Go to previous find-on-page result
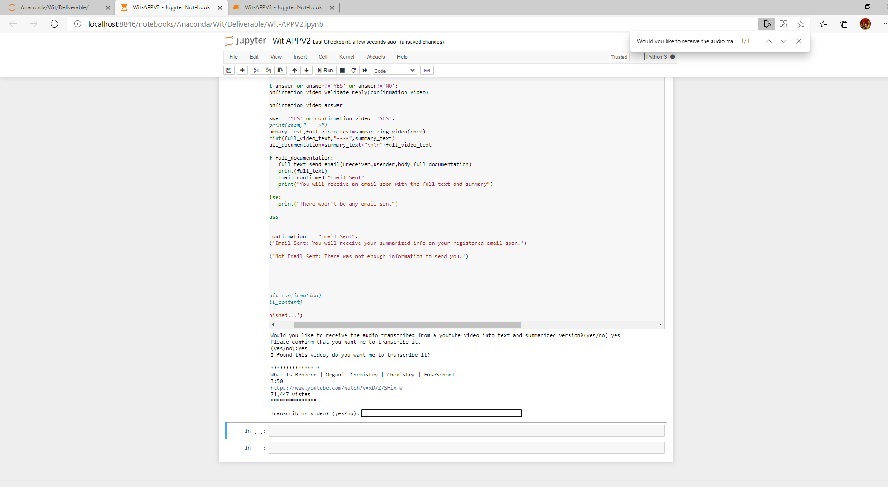 point(769,41)
